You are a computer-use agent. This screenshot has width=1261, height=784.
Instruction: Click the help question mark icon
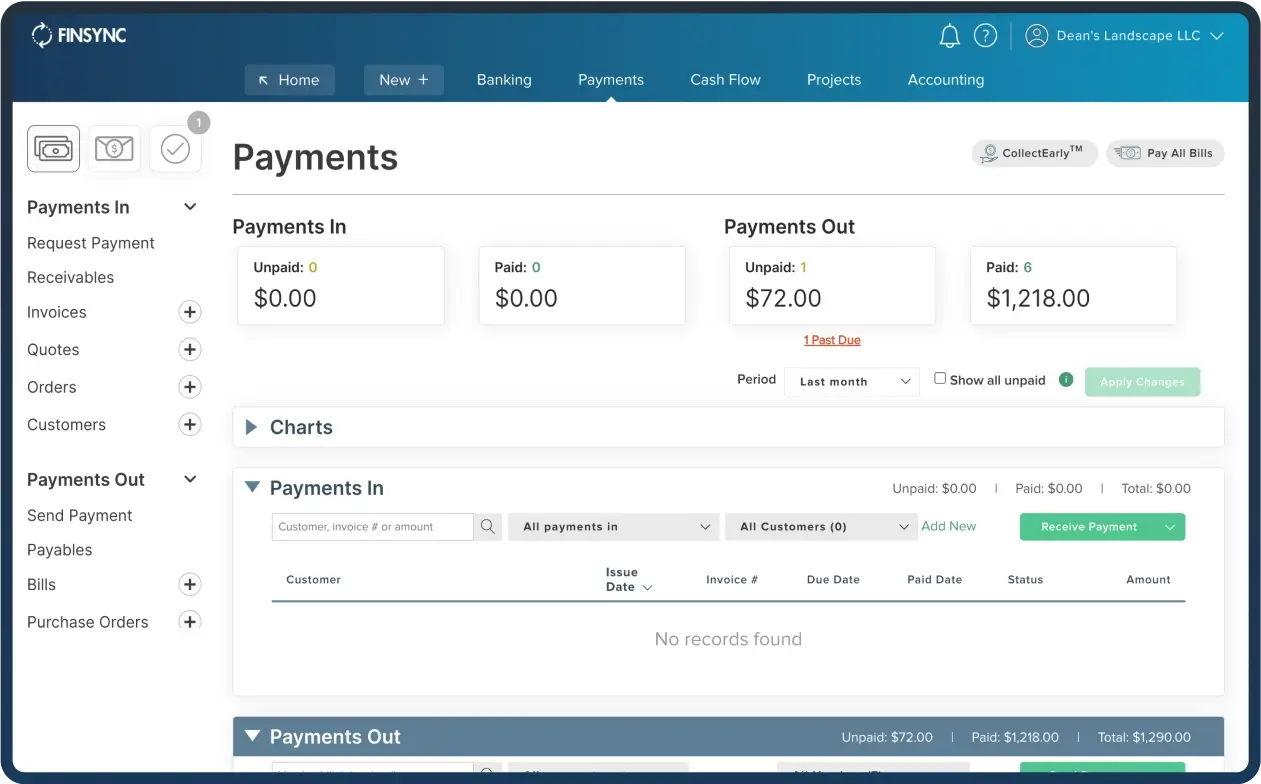tap(985, 34)
